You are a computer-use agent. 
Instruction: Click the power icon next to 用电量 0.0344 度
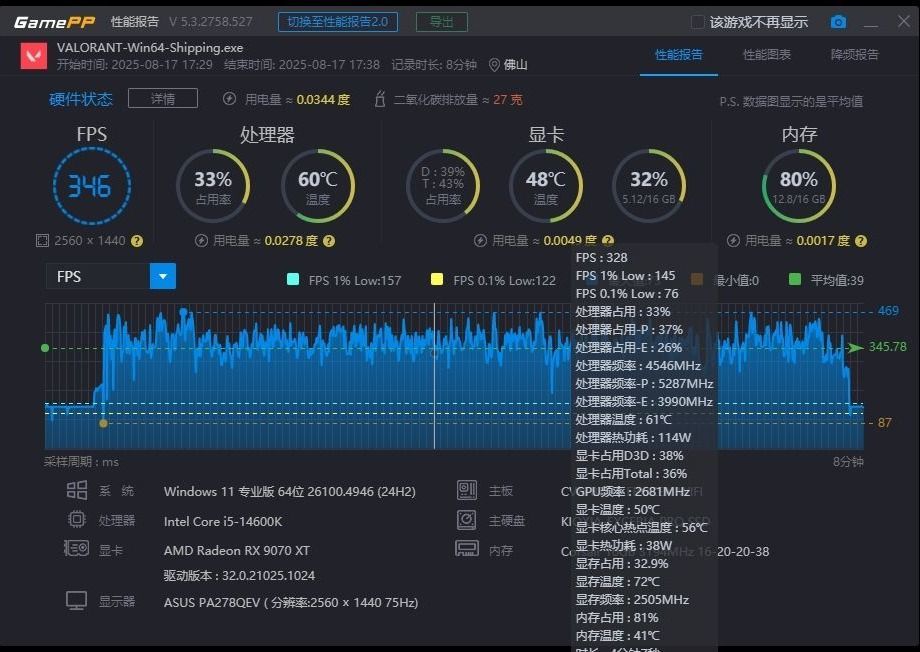tap(229, 99)
